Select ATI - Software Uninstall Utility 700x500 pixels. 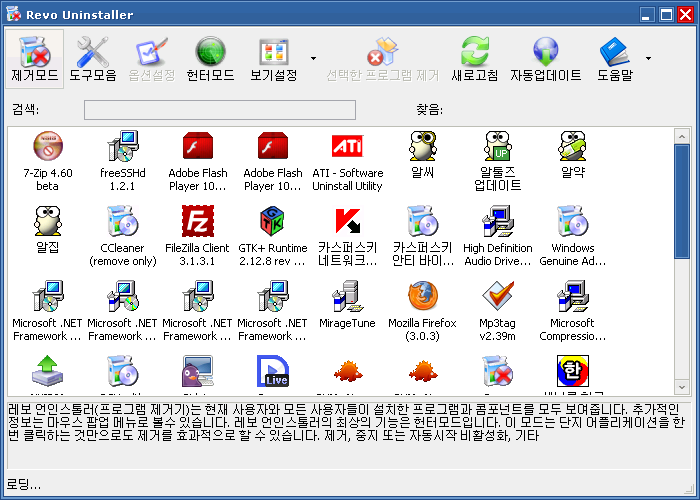pos(347,162)
